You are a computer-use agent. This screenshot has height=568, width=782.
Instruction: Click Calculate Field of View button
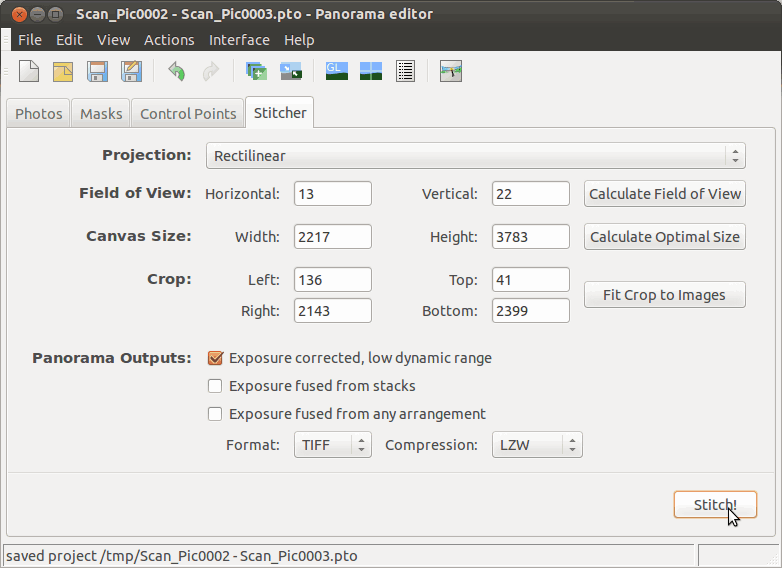(665, 193)
